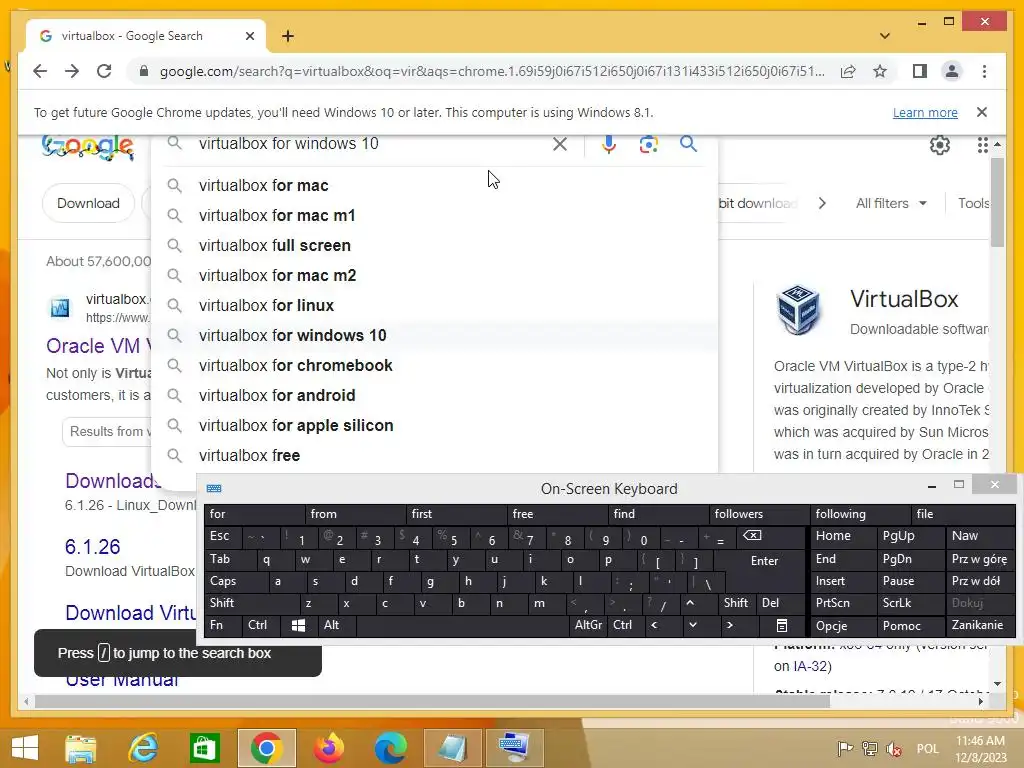
Task: Click the volume tray icon
Action: pyautogui.click(x=893, y=749)
